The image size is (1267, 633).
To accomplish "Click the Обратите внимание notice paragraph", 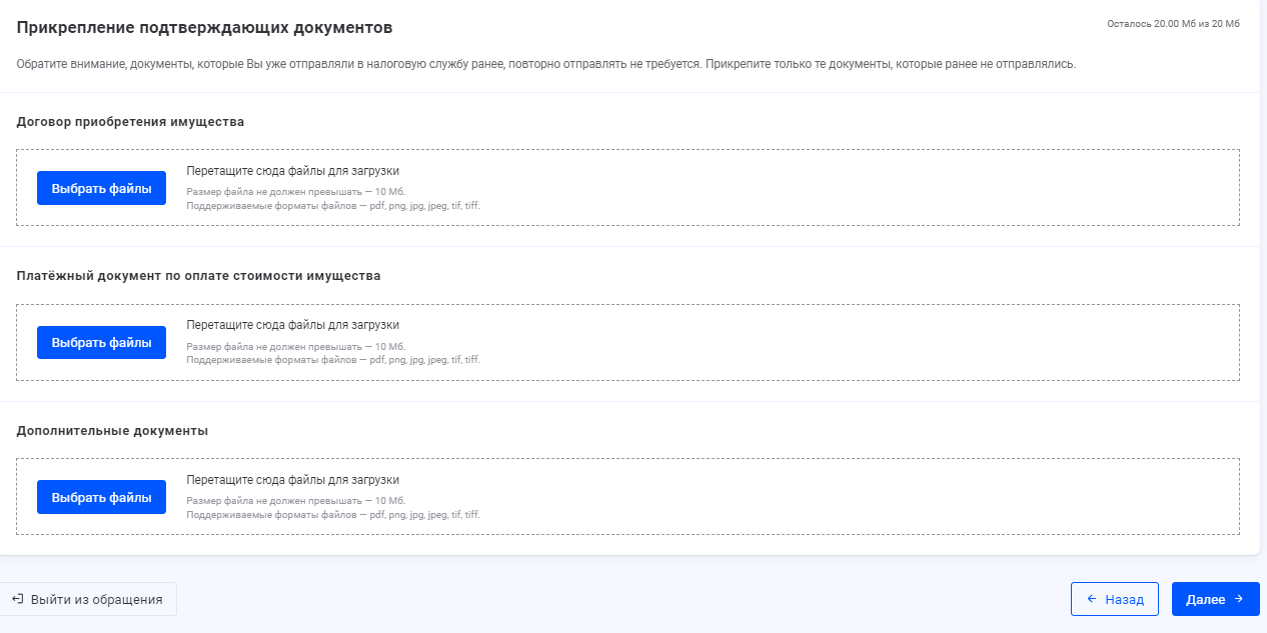I will tap(545, 64).
